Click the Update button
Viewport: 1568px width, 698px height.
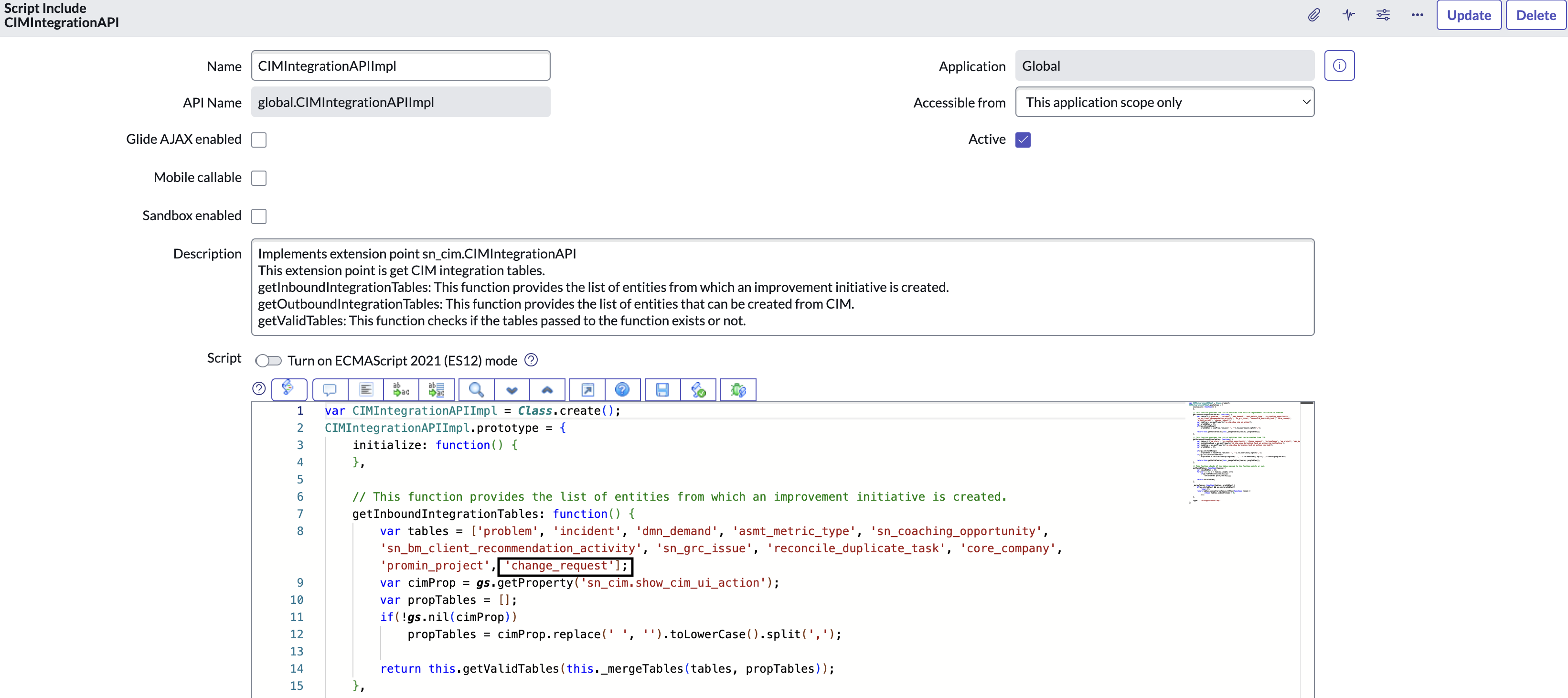click(1469, 15)
